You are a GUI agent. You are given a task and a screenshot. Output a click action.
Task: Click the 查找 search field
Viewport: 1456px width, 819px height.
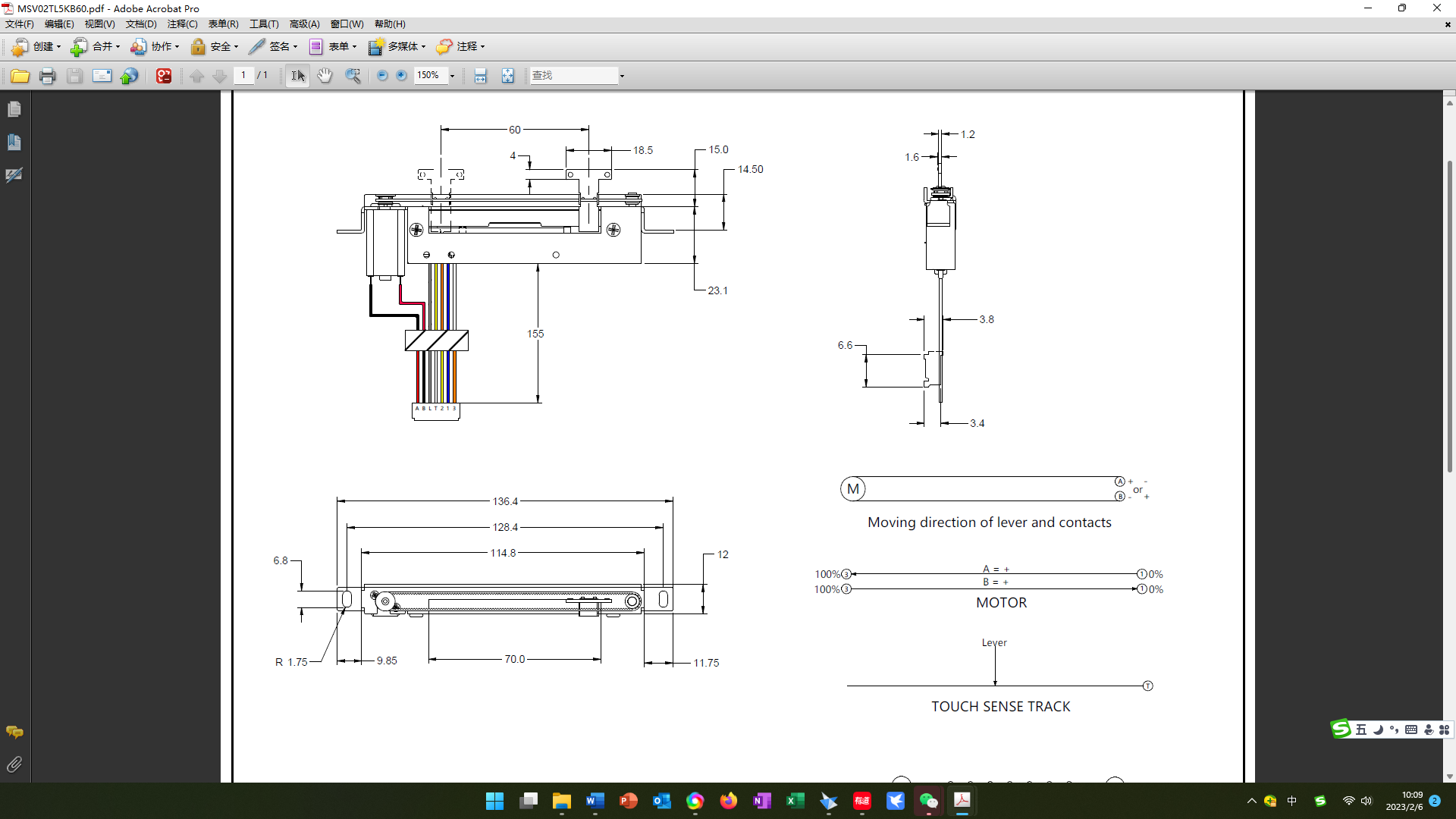(x=574, y=76)
